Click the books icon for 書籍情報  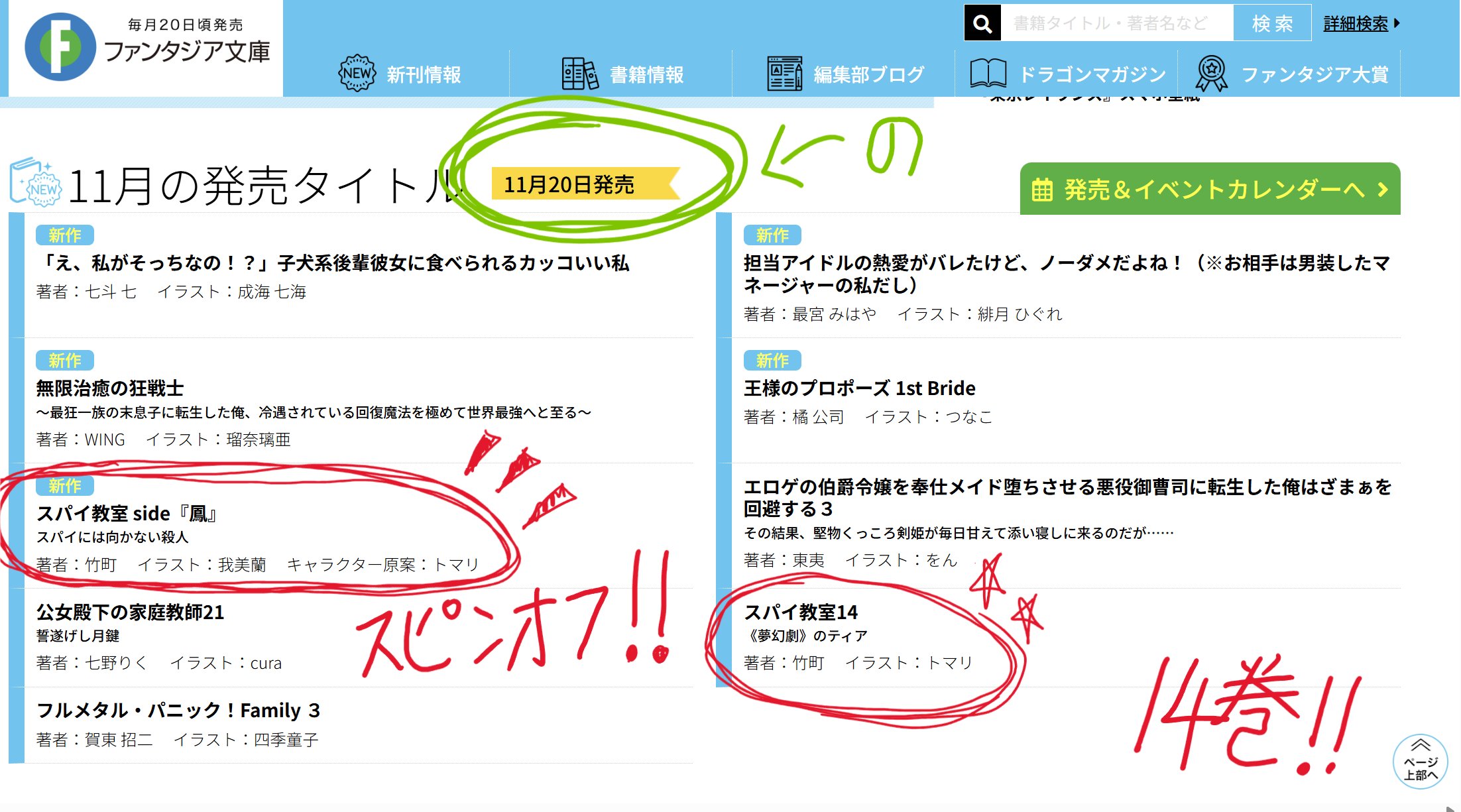(x=579, y=74)
